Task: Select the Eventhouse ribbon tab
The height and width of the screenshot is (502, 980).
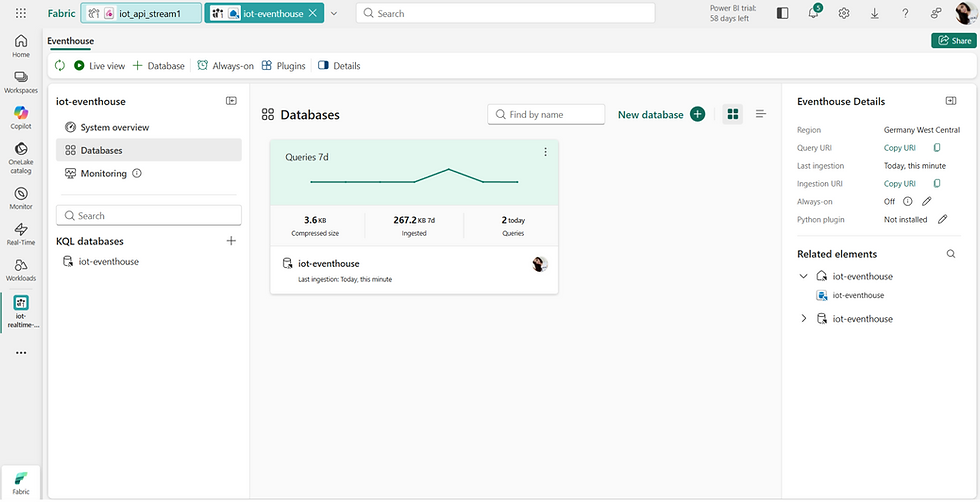Action: 71,41
